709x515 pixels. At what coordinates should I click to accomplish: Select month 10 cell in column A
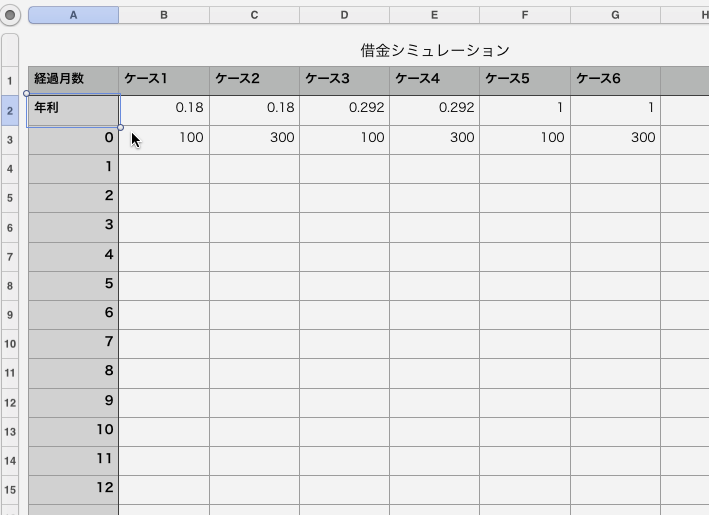click(73, 431)
